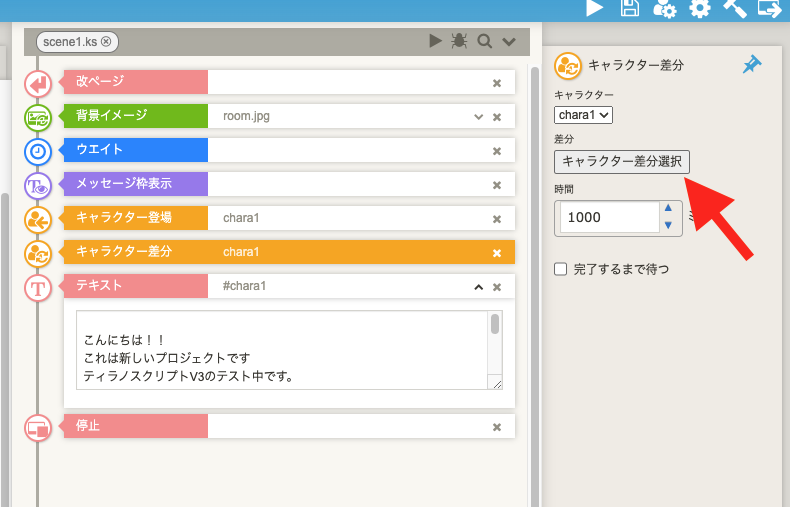This screenshot has width=790, height=507.
Task: Increase 時間 value with the up arrow
Action: tap(668, 209)
